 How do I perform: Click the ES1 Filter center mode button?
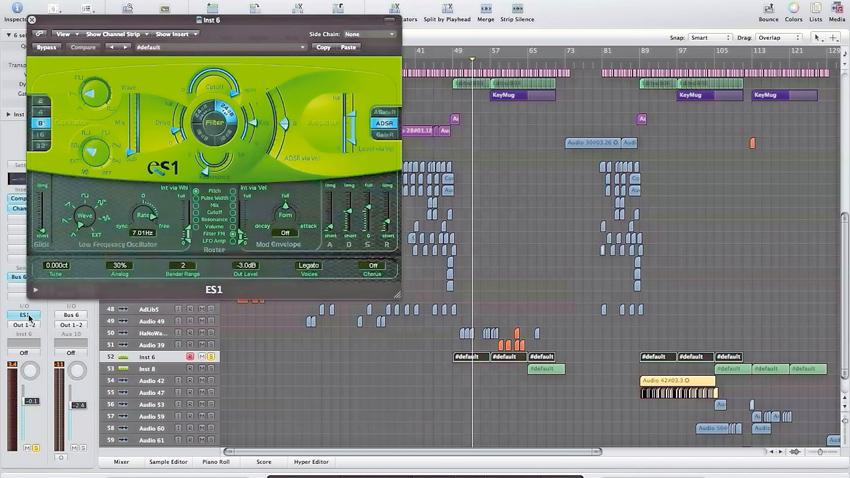pyautogui.click(x=214, y=122)
